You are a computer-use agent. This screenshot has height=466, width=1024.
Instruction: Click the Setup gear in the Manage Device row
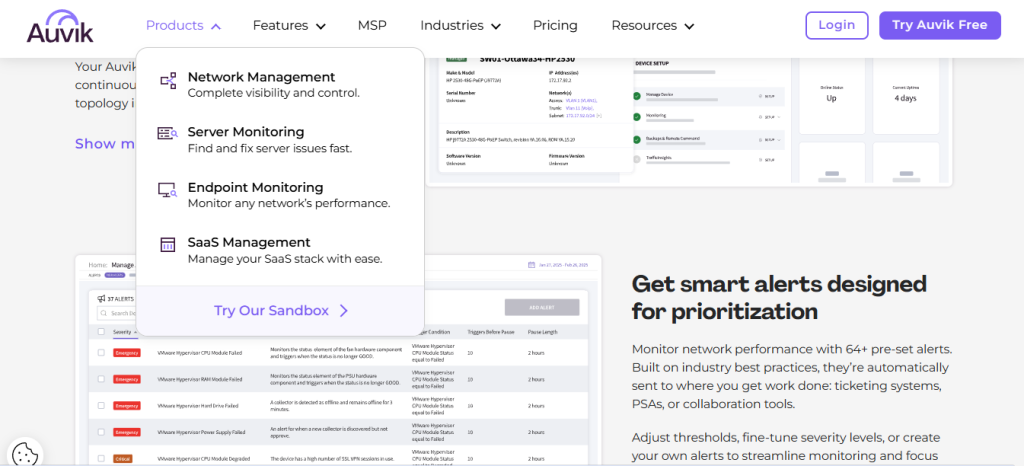click(761, 96)
